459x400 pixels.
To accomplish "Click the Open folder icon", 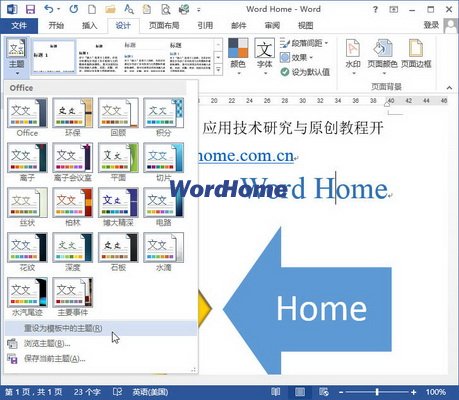I will click(110, 9).
